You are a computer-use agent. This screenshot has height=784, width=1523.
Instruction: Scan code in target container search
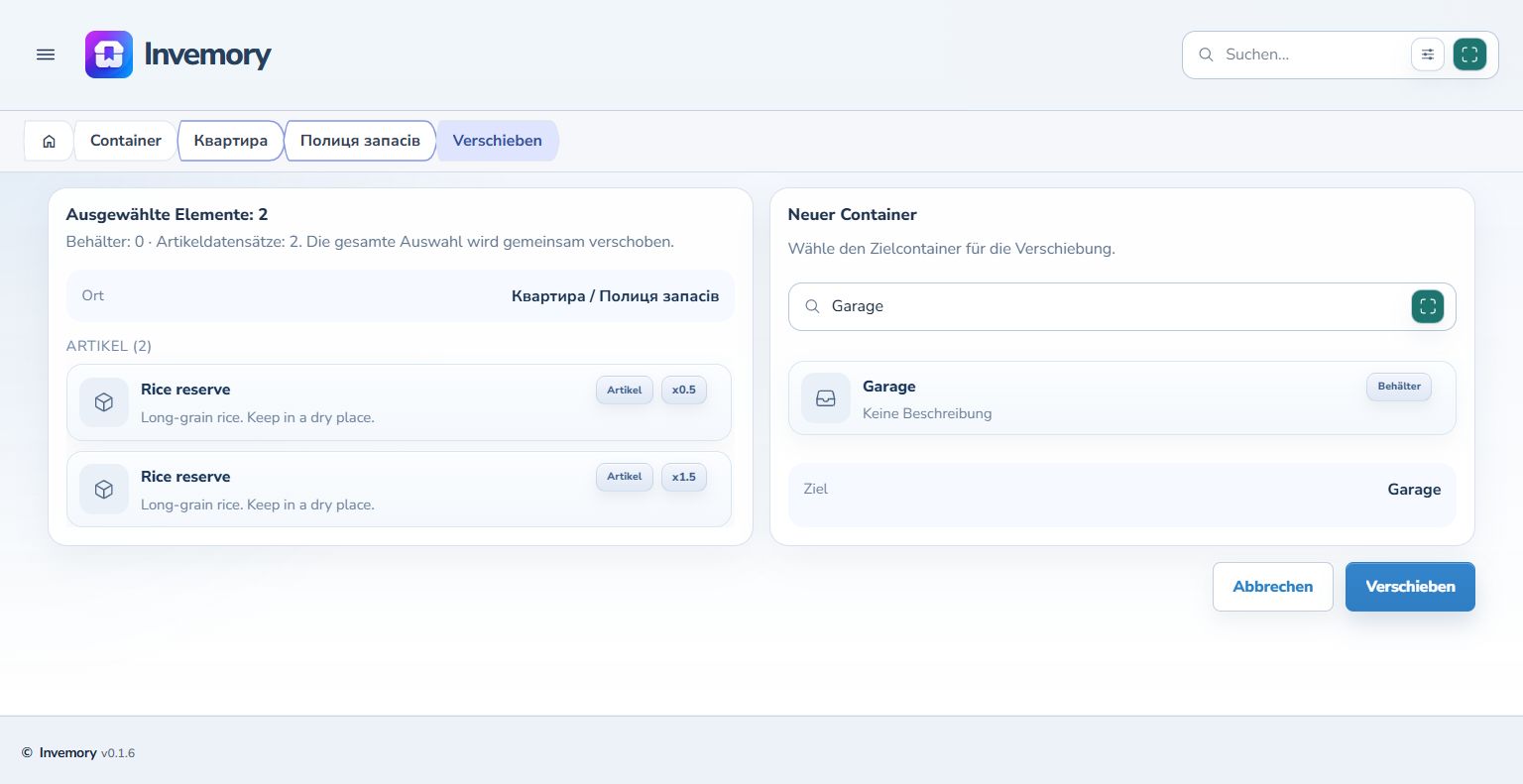pos(1428,306)
